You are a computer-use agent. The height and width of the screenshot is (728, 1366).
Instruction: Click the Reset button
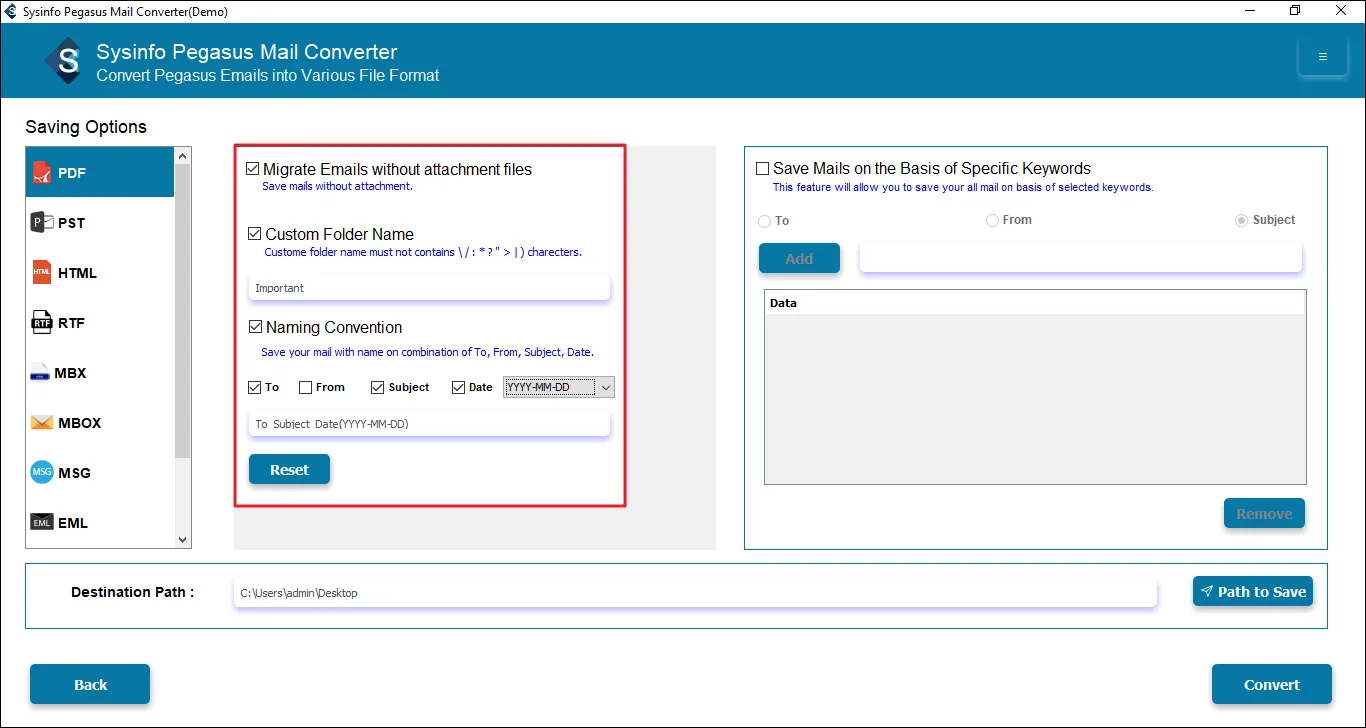pos(289,470)
